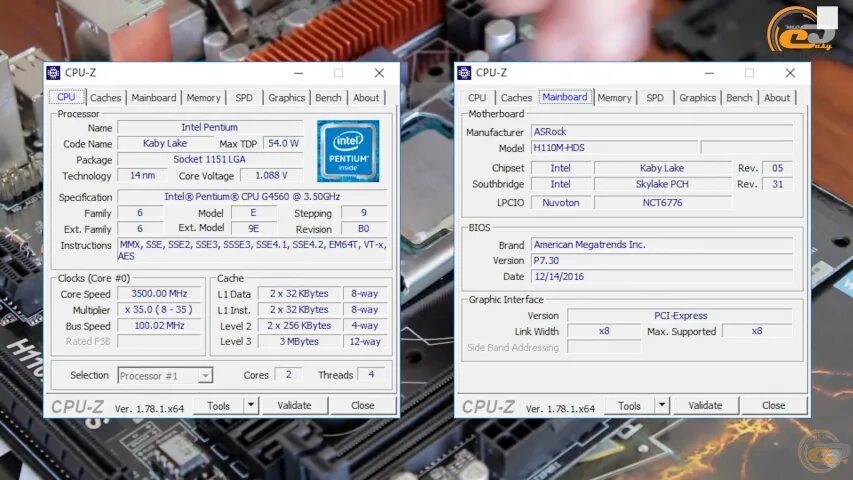Viewport: 853px width, 480px height.
Task: Close left CPU-Z window with the X
Action: (x=379, y=73)
